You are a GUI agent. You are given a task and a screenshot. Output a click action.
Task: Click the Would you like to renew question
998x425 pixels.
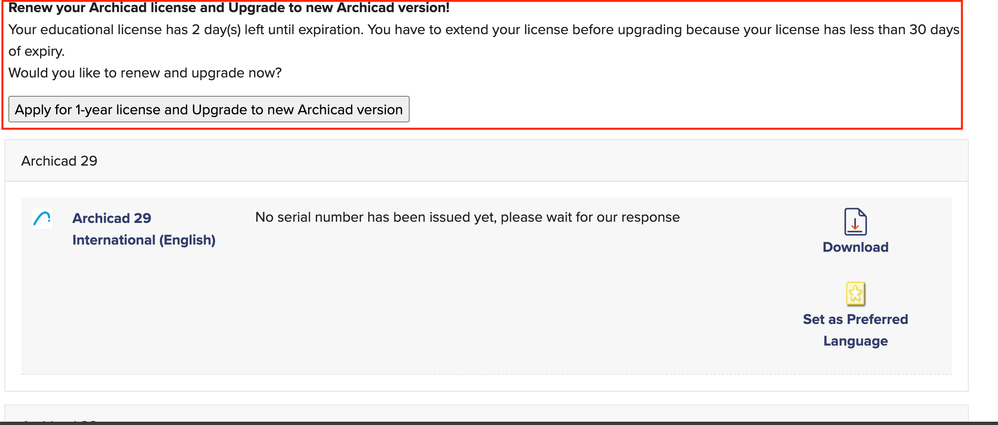click(x=145, y=73)
